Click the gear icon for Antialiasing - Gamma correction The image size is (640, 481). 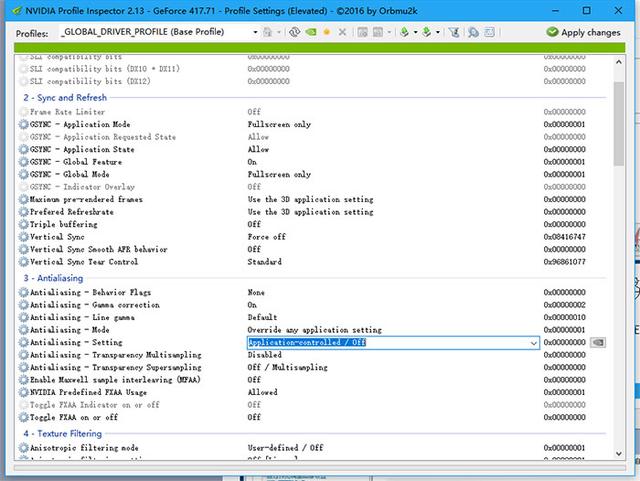tap(24, 305)
